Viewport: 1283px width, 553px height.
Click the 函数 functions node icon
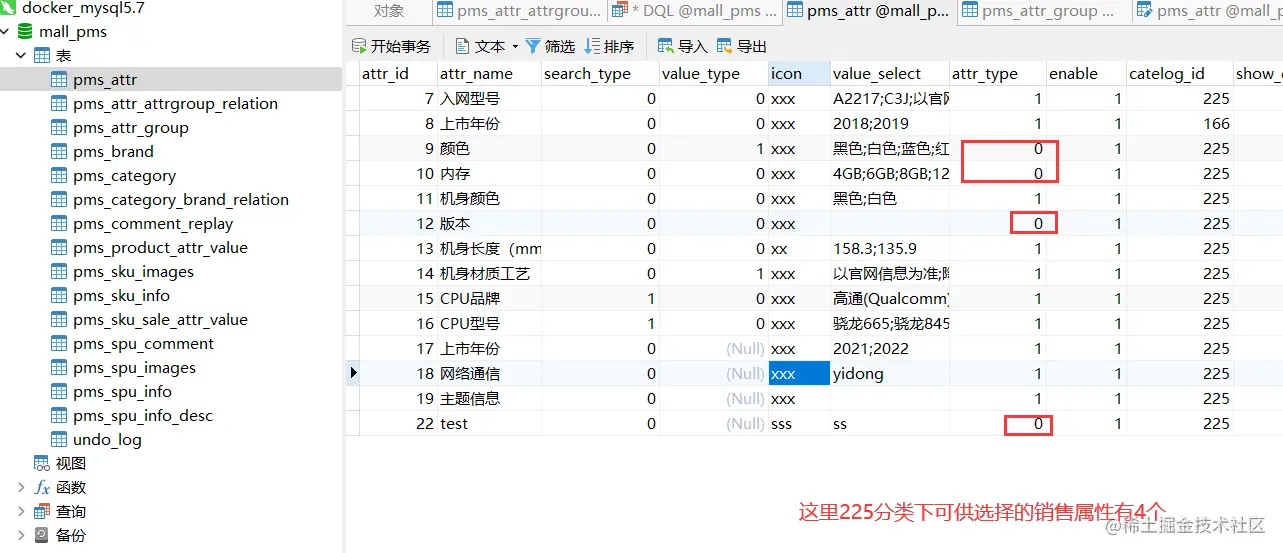point(42,488)
